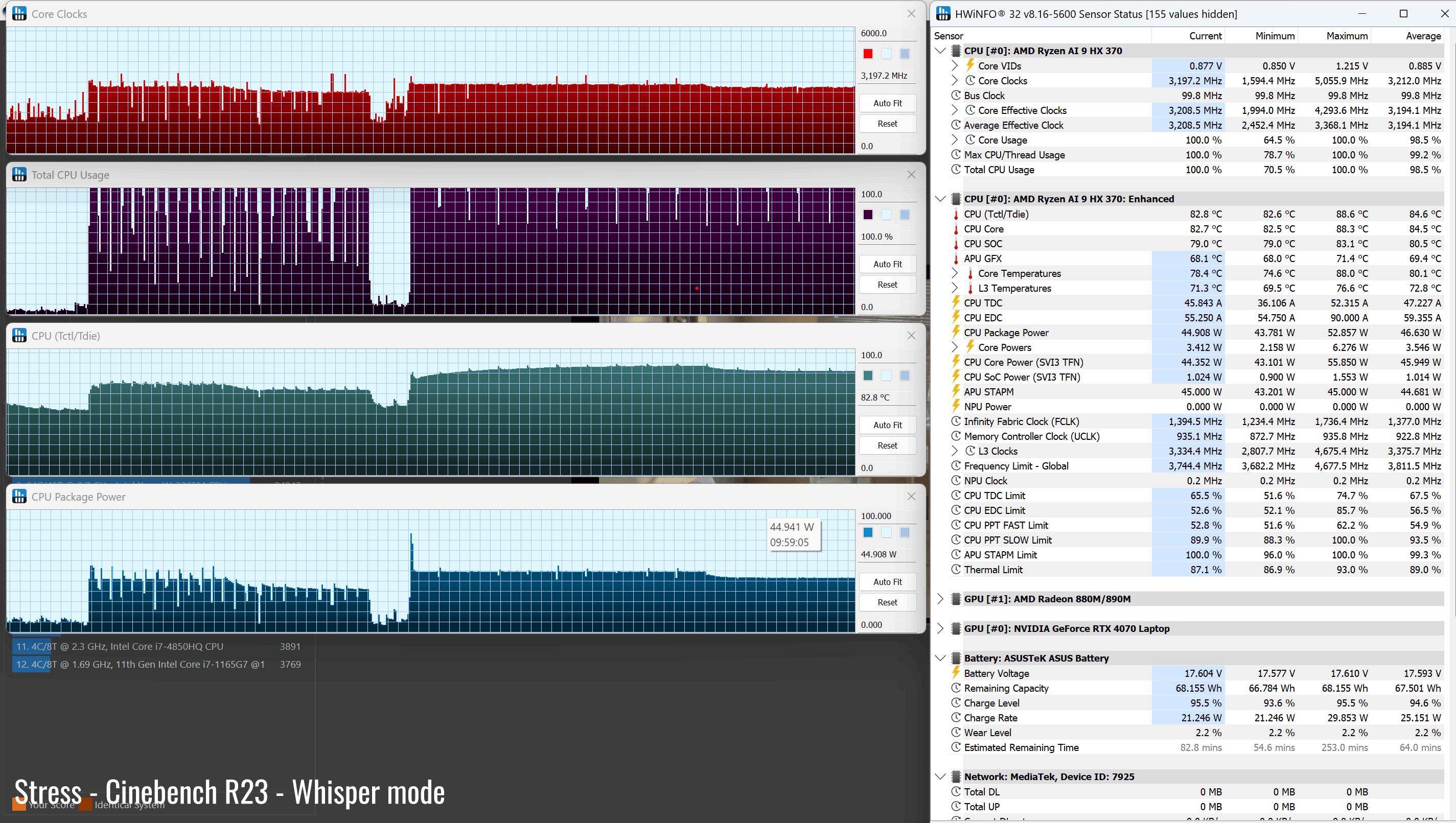Close the Core Clocks graph window

click(912, 14)
